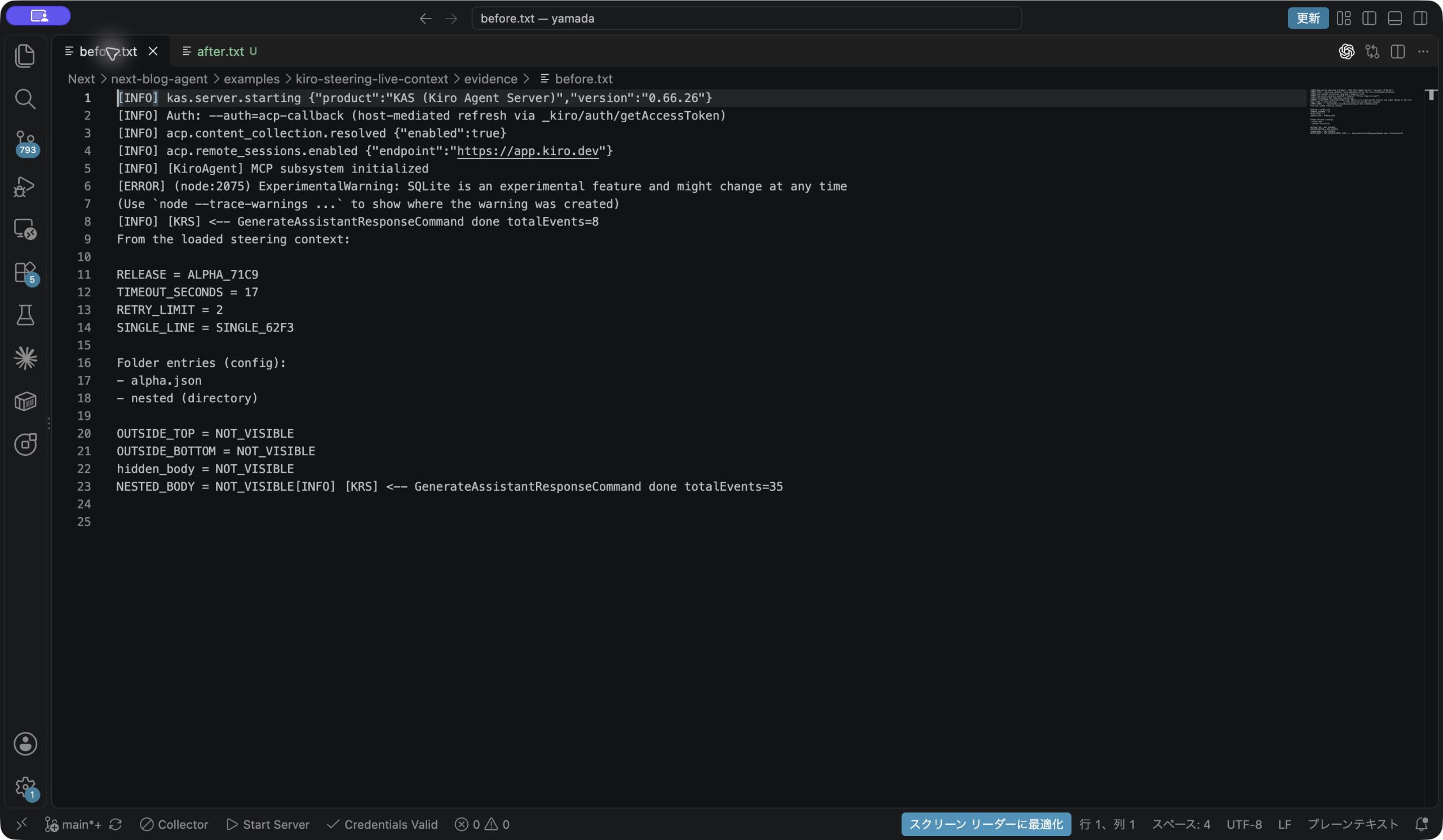Toggle the bottom panel
Viewport: 1443px width, 840px height.
[x=1395, y=19]
